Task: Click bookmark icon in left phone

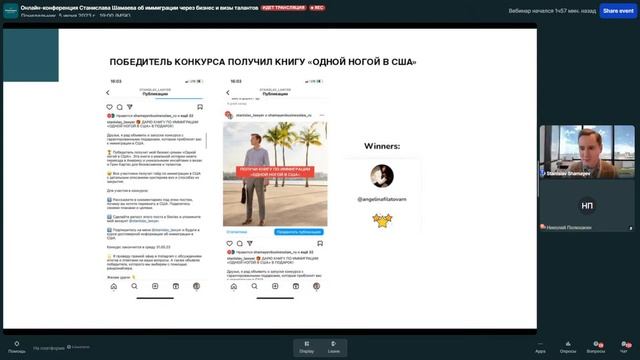Action: [x=200, y=107]
